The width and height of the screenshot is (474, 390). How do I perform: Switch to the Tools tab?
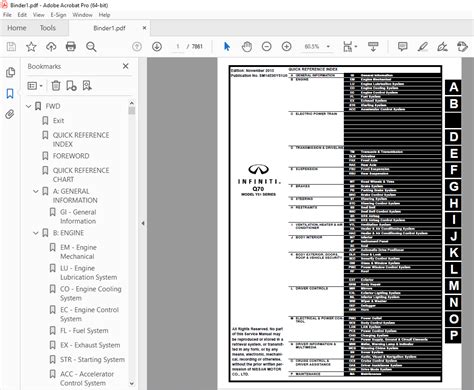tap(48, 28)
